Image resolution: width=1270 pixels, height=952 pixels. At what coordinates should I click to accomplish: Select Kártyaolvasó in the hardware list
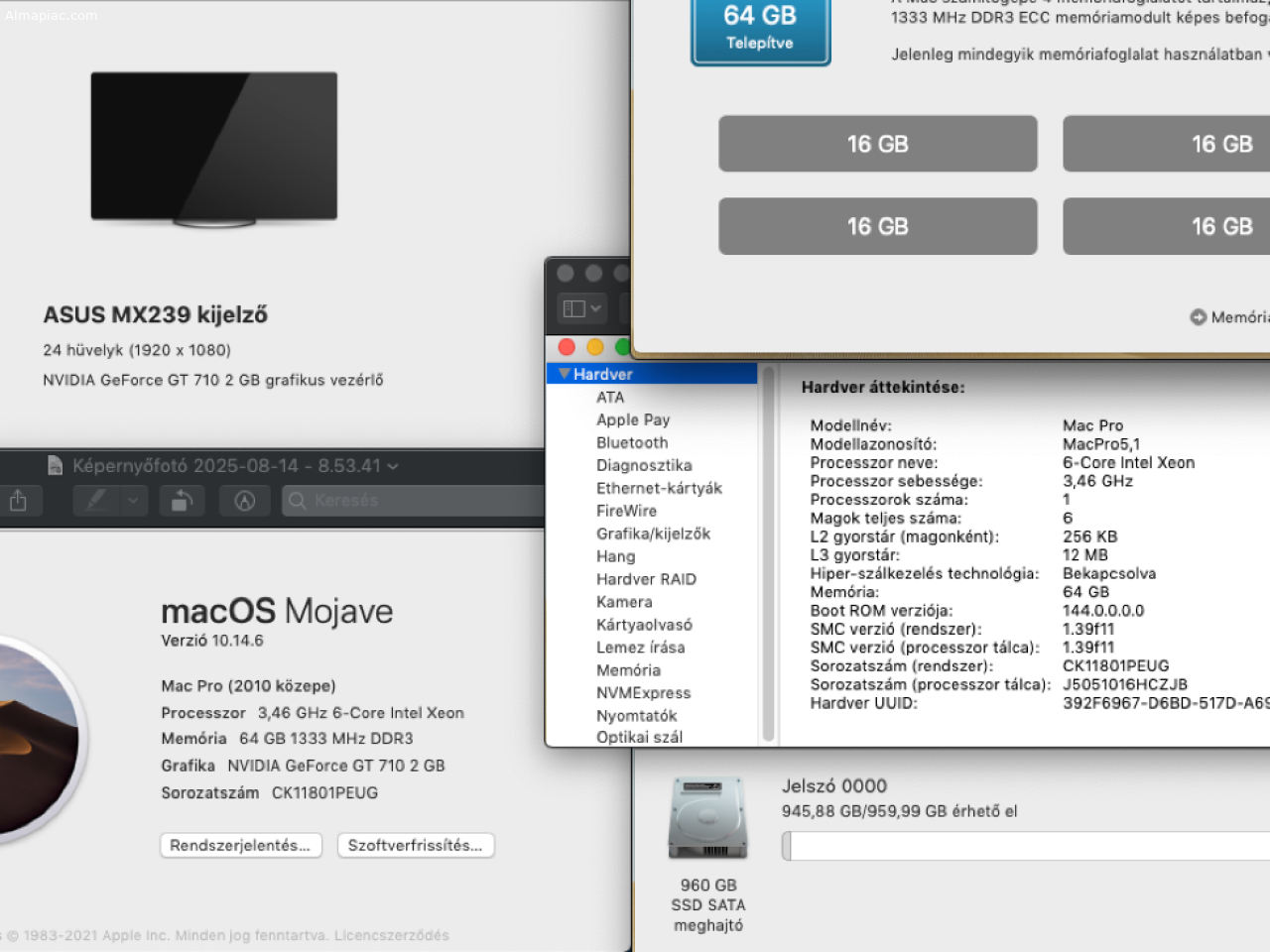click(644, 625)
